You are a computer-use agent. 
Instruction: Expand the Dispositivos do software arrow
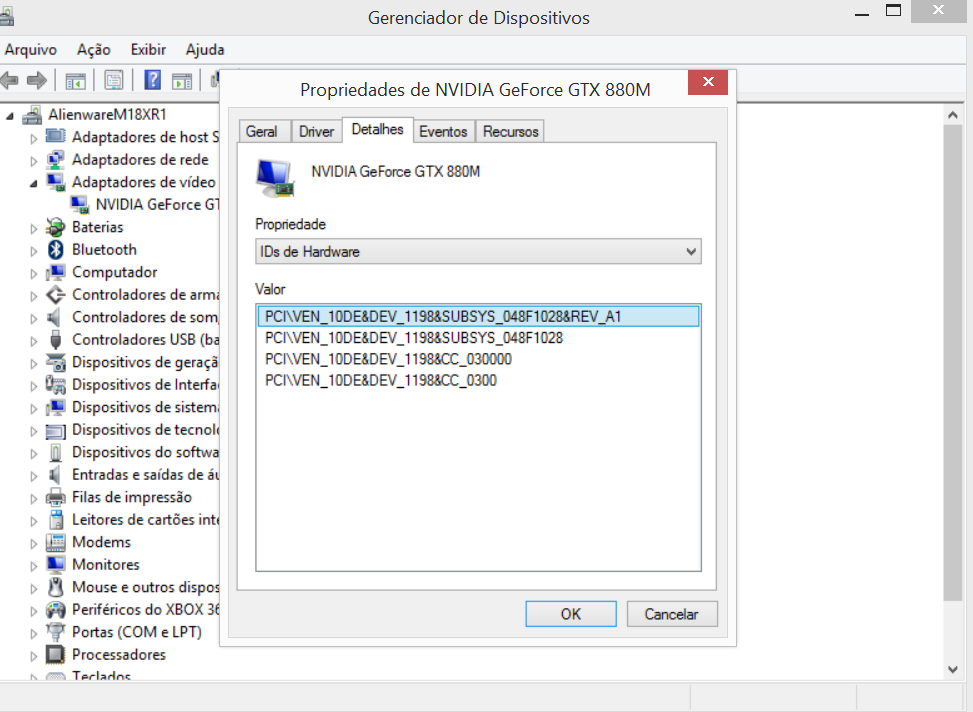point(34,453)
